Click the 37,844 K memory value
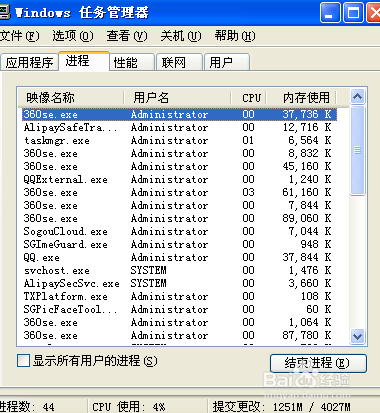This screenshot has width=380, height=413. tap(307, 257)
